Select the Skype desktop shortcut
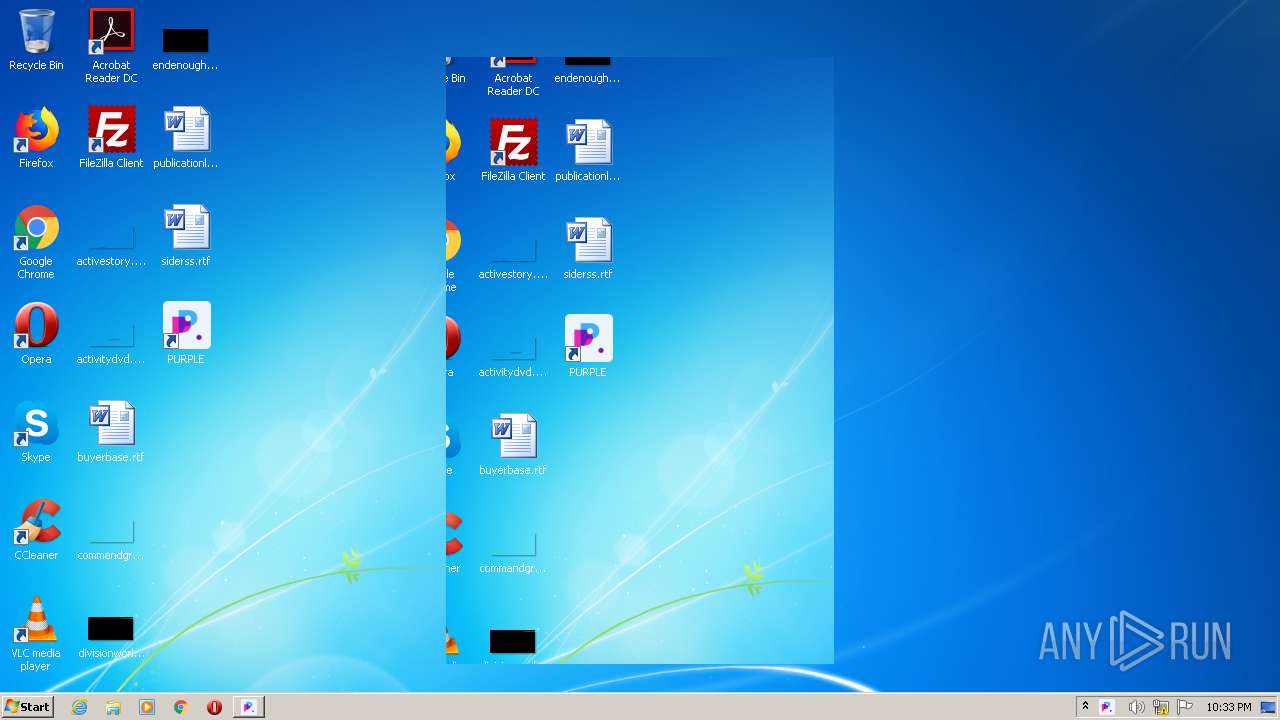This screenshot has width=1280, height=720. coord(36,432)
